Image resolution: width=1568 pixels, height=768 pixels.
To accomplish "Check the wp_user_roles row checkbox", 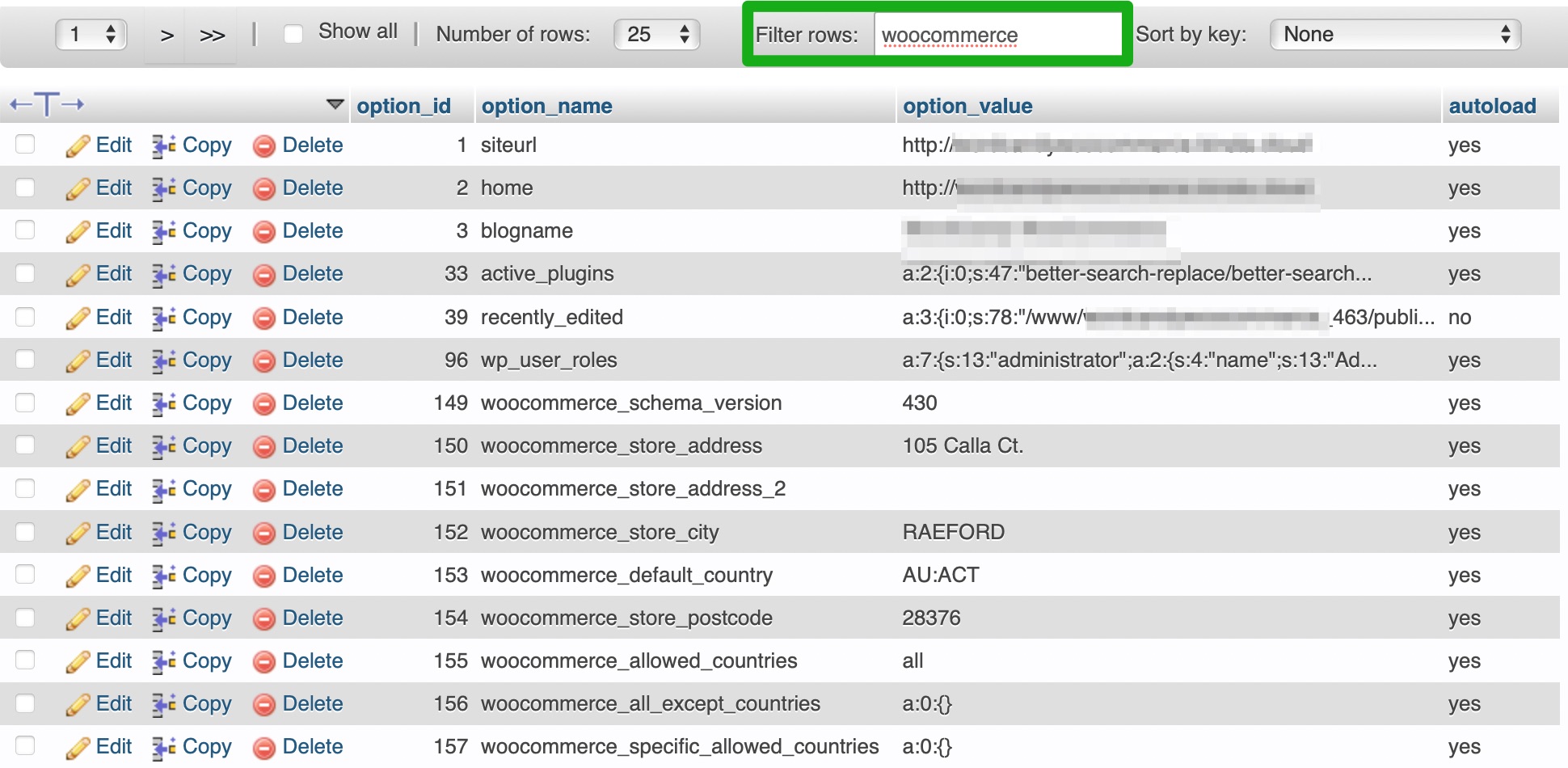I will [25, 359].
